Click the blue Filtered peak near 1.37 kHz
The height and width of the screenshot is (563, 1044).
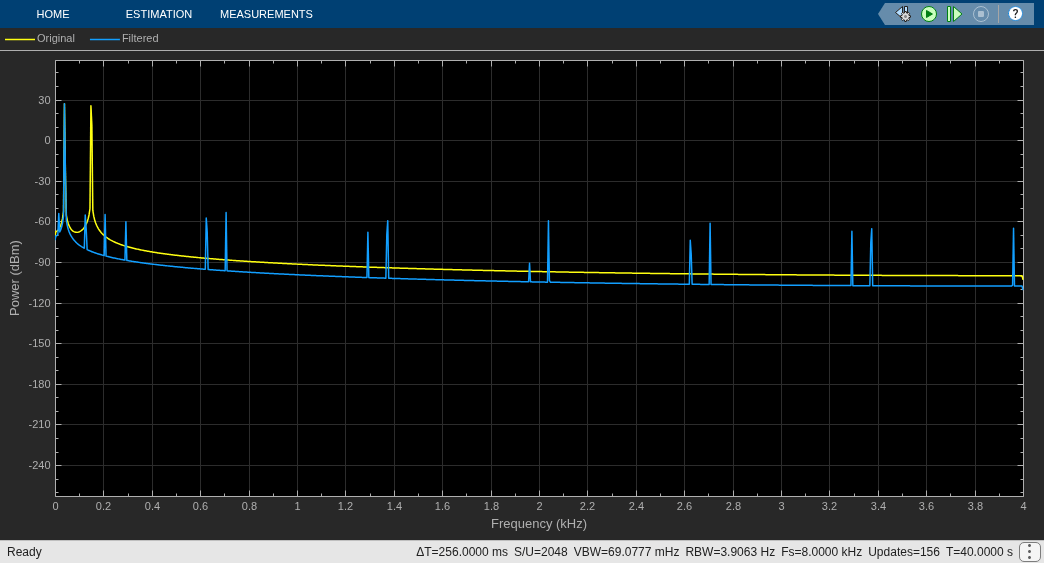click(387, 248)
